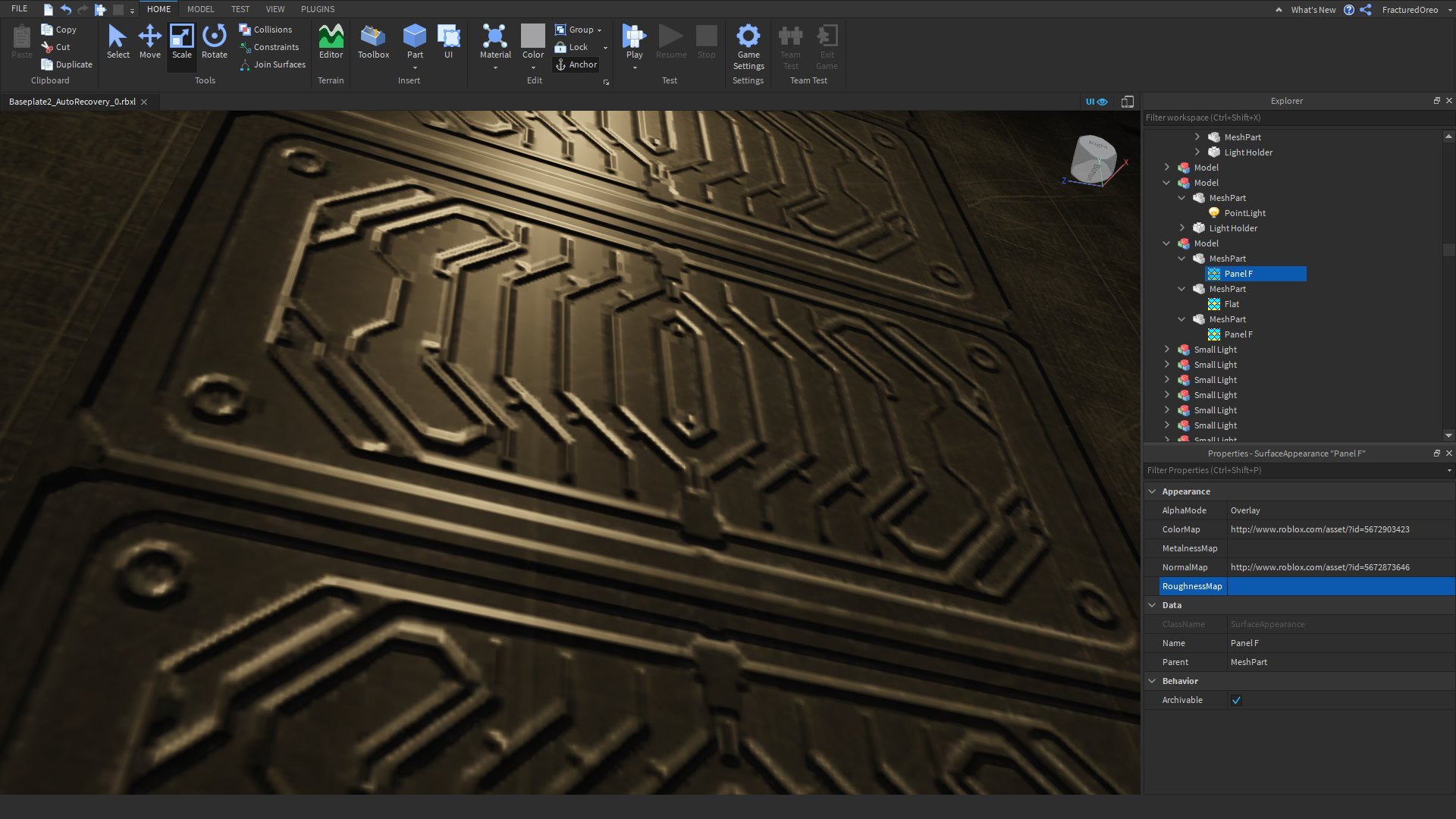The width and height of the screenshot is (1456, 819).
Task: Select the Scale tool in toolbar
Action: 181,43
